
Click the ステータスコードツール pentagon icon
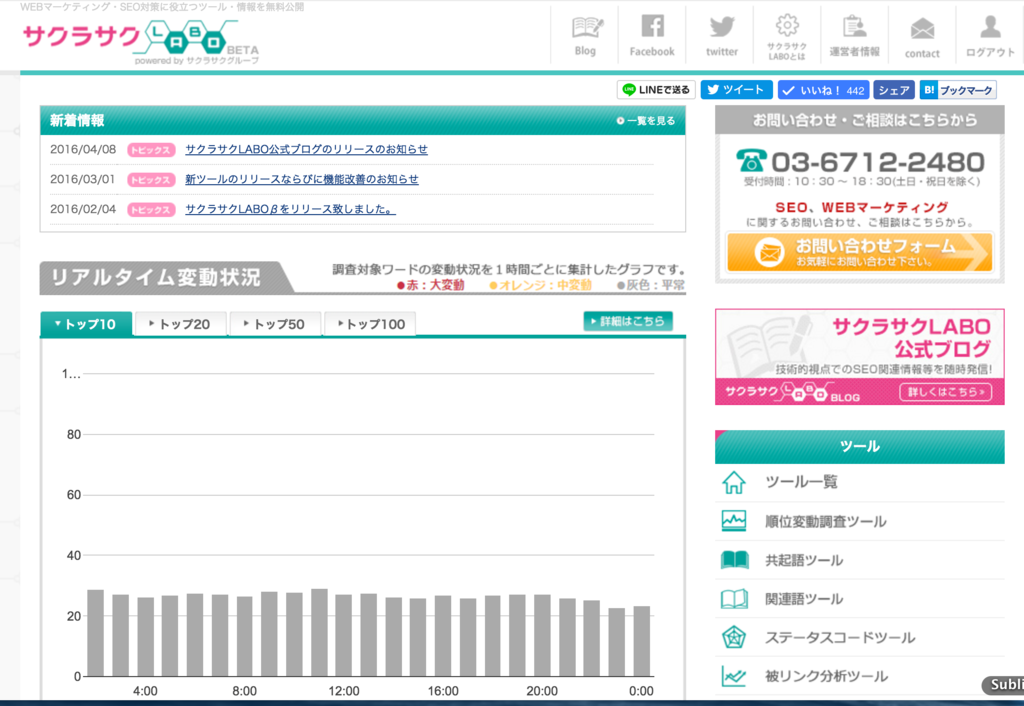pyautogui.click(x=734, y=637)
